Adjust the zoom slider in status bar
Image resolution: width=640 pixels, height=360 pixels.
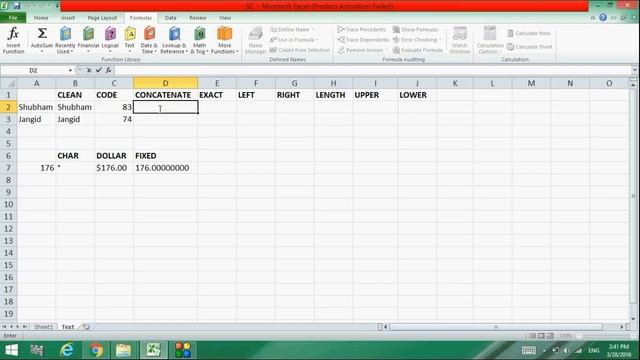(x=579, y=336)
